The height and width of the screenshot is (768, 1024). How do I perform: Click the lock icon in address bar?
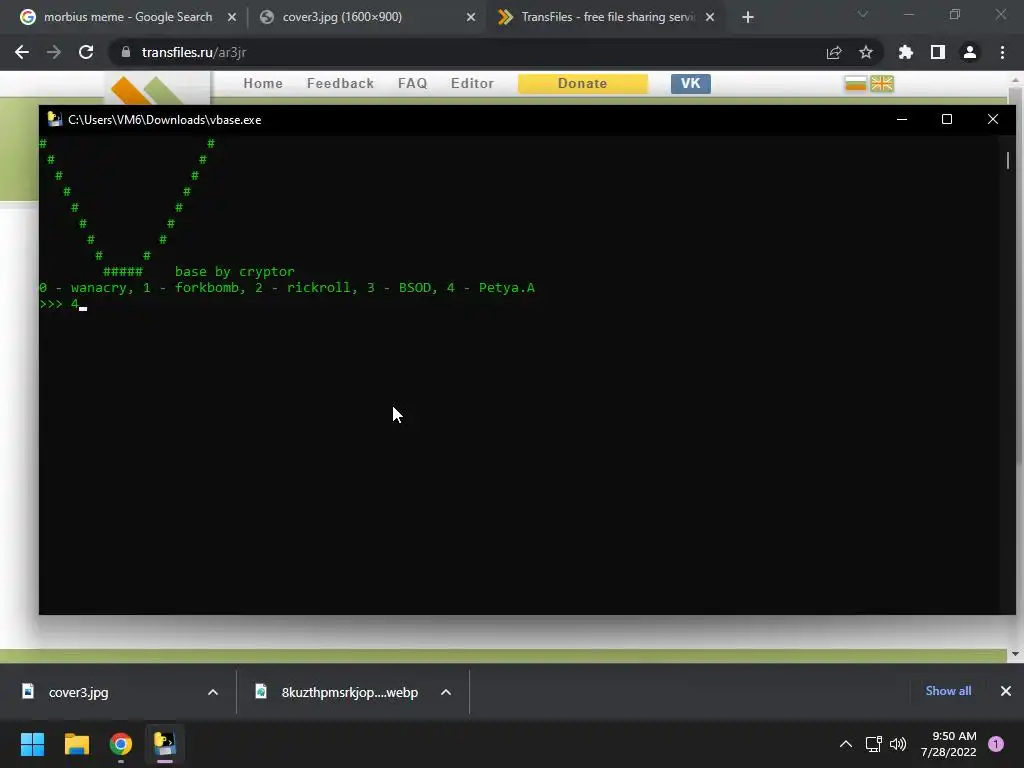pyautogui.click(x=126, y=52)
